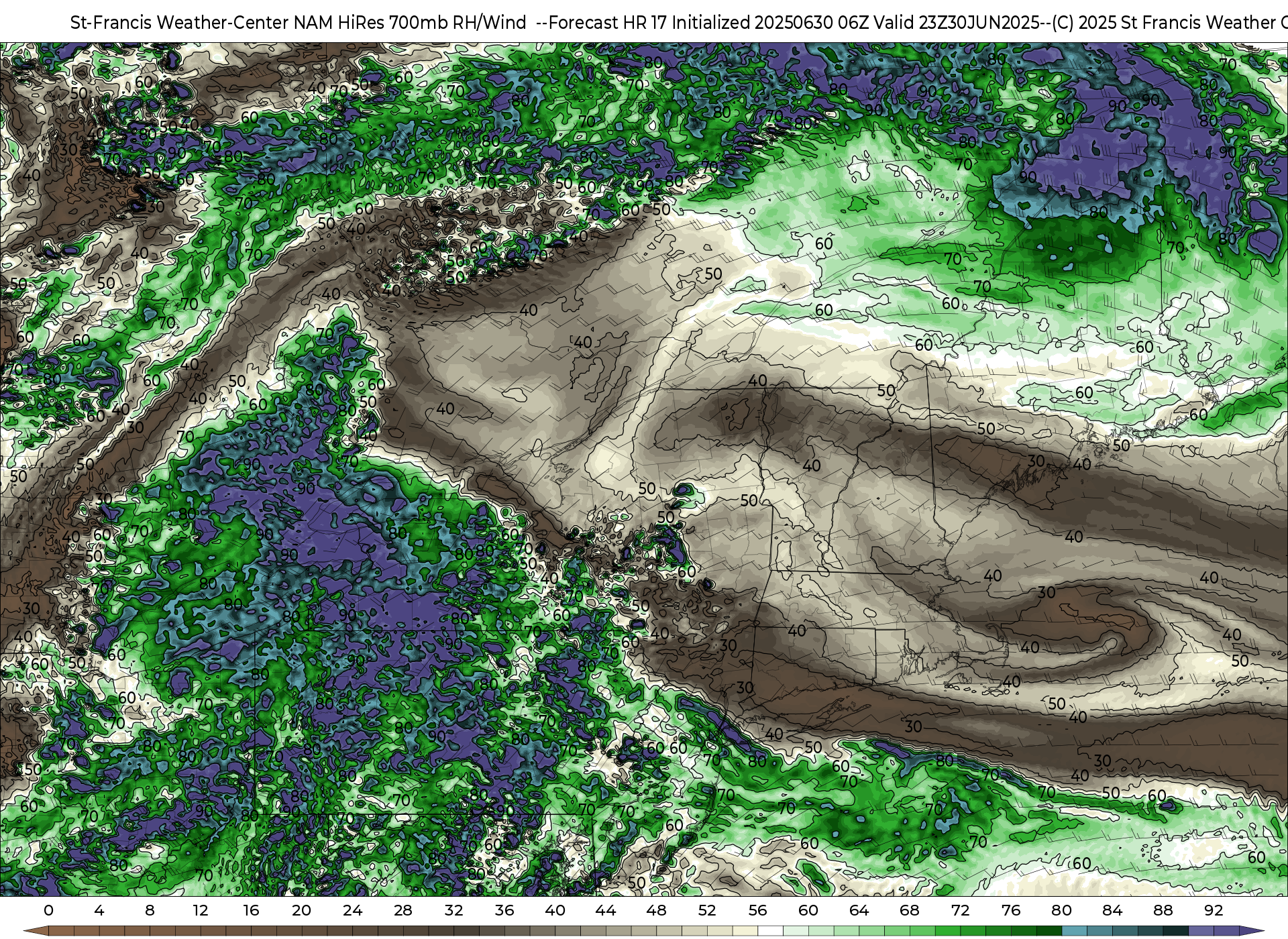This screenshot has height=939, width=1288.
Task: Click the colorbar tick label '48'
Action: (656, 910)
